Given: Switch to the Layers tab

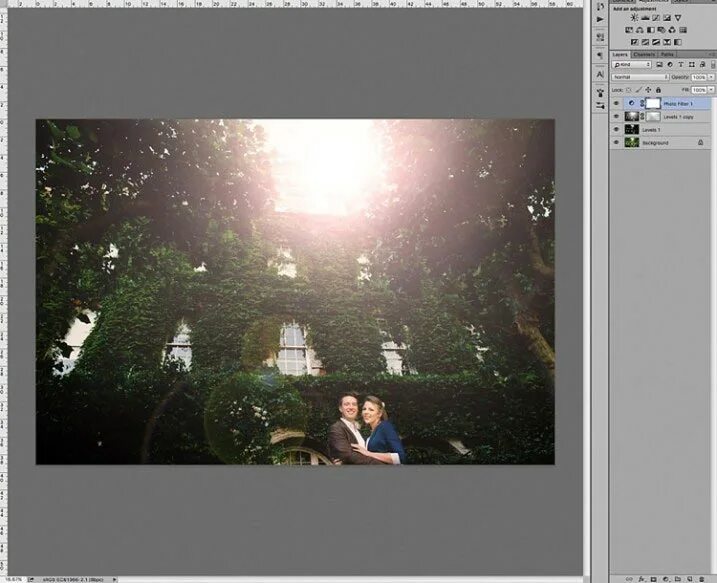Looking at the screenshot, I should pyautogui.click(x=620, y=54).
